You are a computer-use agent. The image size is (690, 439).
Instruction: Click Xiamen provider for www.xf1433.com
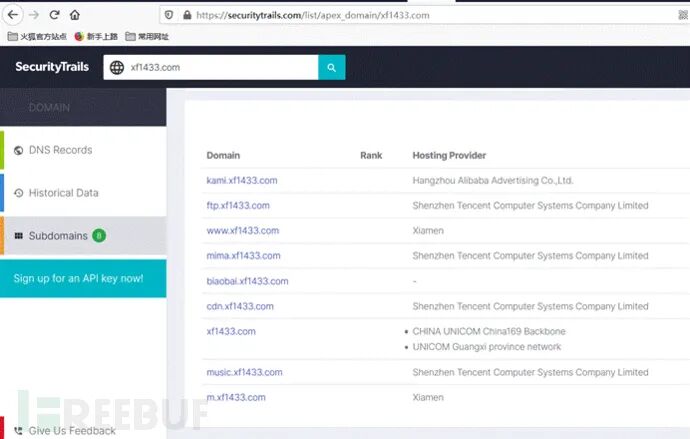[x=428, y=230]
